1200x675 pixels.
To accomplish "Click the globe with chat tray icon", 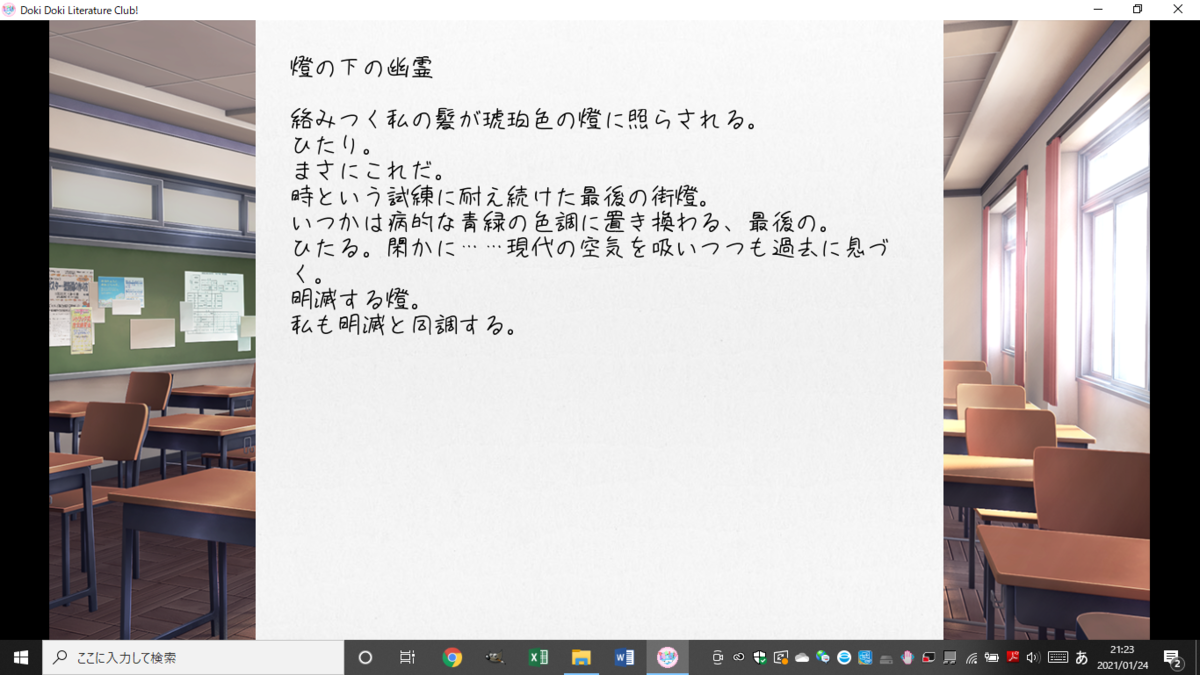I will coord(823,657).
